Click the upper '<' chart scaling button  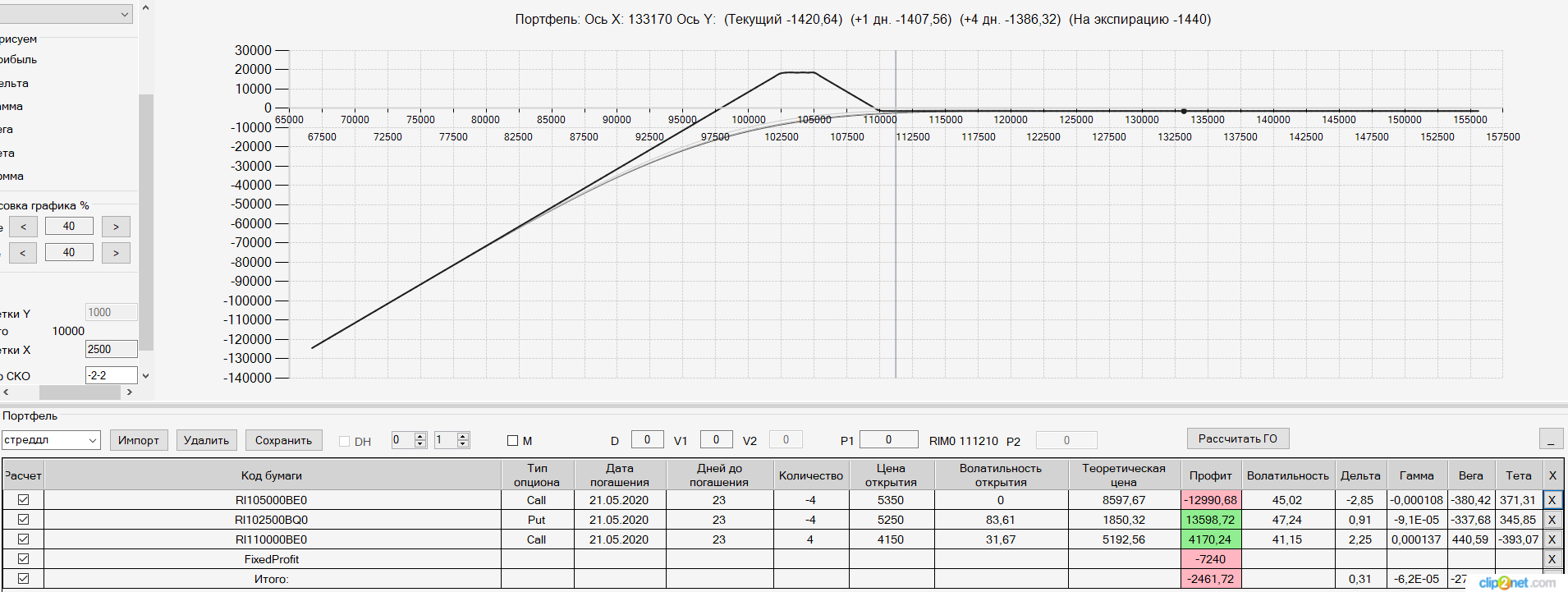tap(23, 227)
